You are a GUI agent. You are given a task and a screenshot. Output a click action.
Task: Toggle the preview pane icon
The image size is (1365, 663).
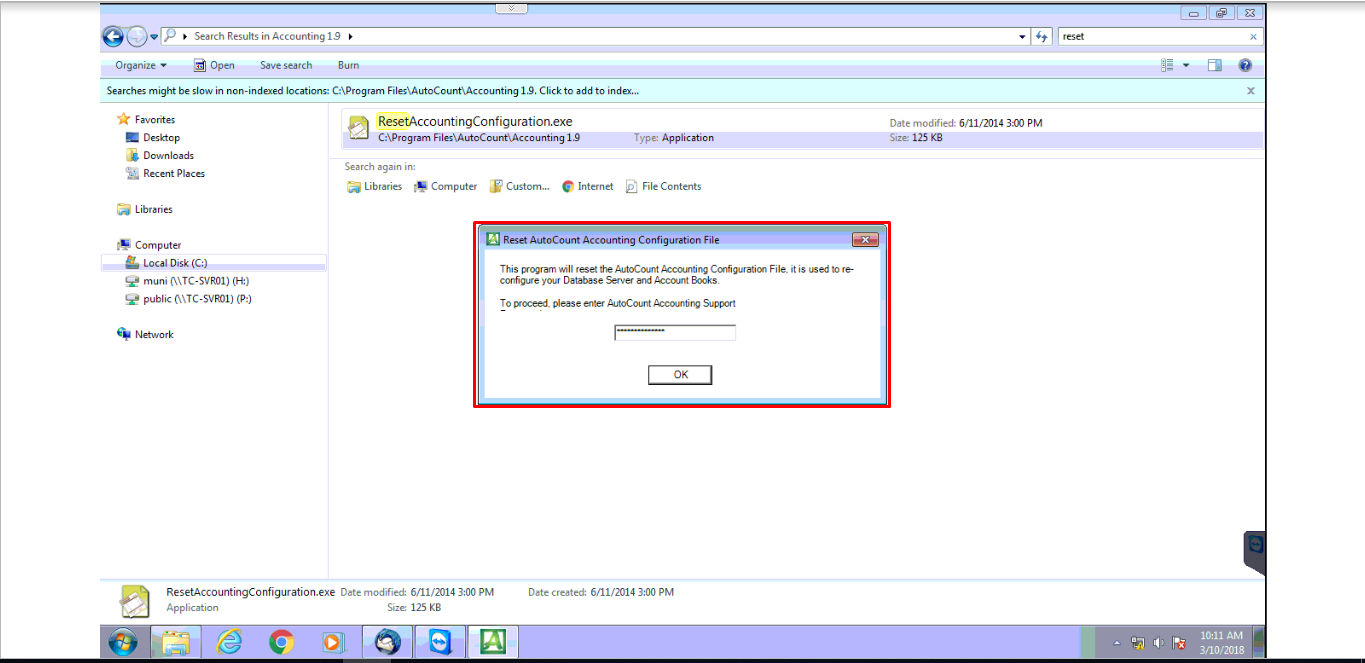pos(1215,65)
